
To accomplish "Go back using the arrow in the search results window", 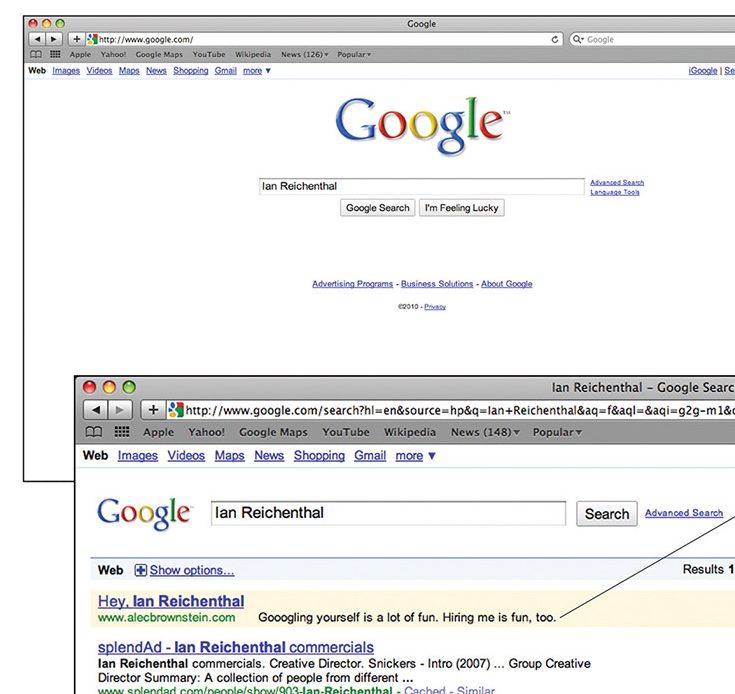I will [x=96, y=410].
